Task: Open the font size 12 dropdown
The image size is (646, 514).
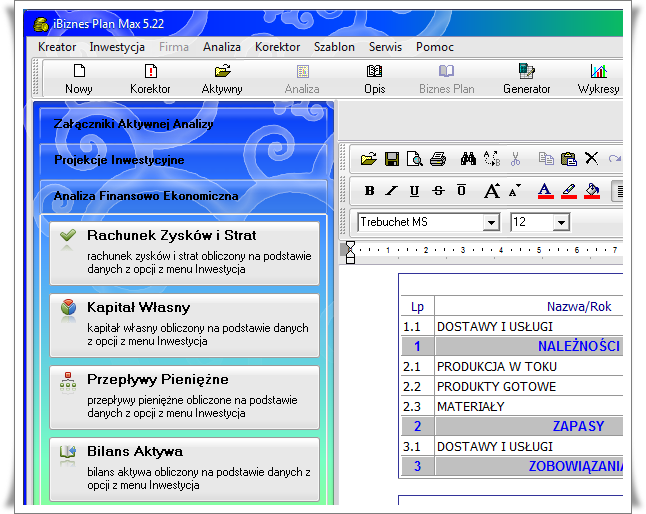Action: click(x=561, y=222)
